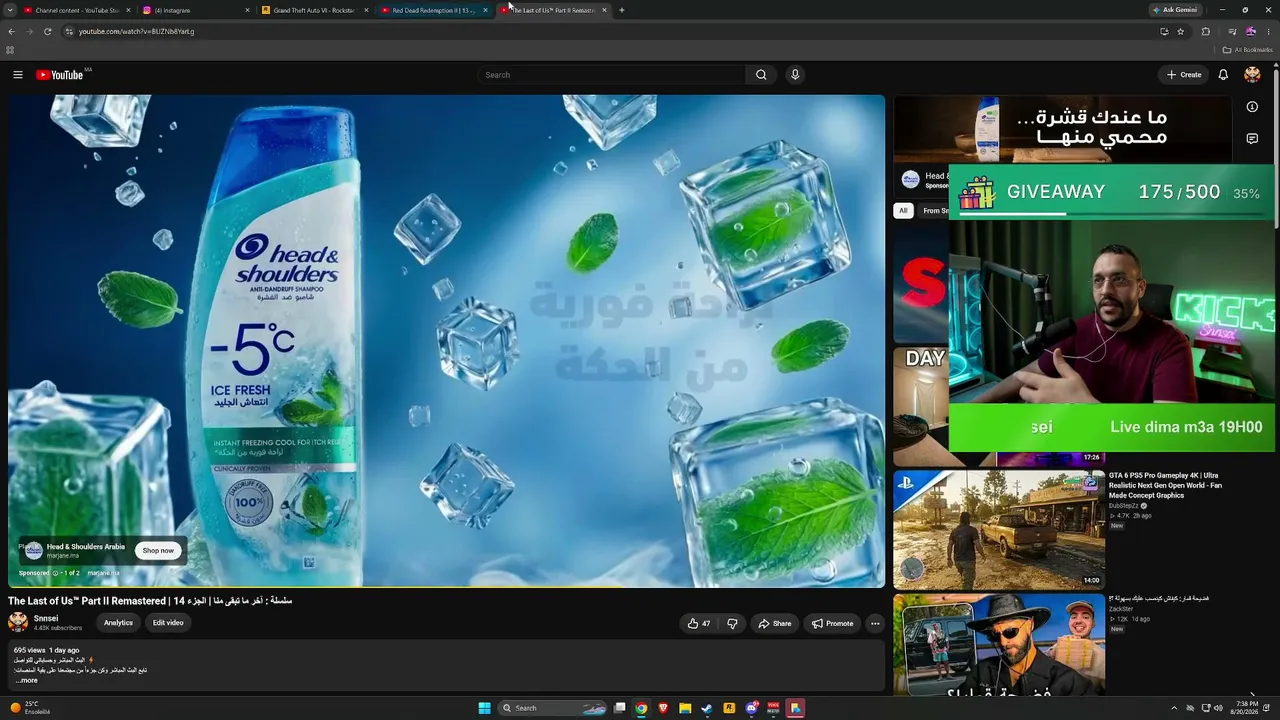Screen dimensions: 1280x720
Task: Open the comments panel icon on right edge
Action: point(1252,139)
